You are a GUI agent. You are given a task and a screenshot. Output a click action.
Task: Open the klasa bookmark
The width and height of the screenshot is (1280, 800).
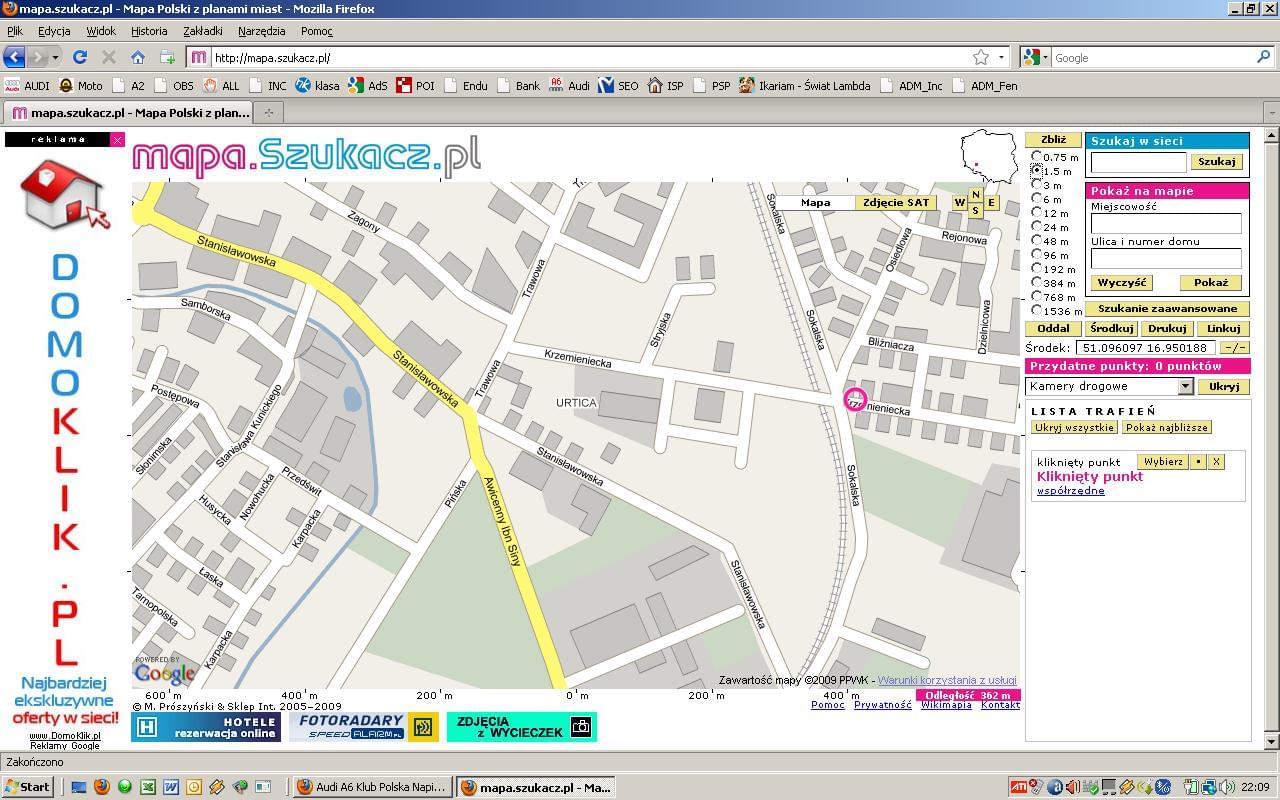point(317,86)
